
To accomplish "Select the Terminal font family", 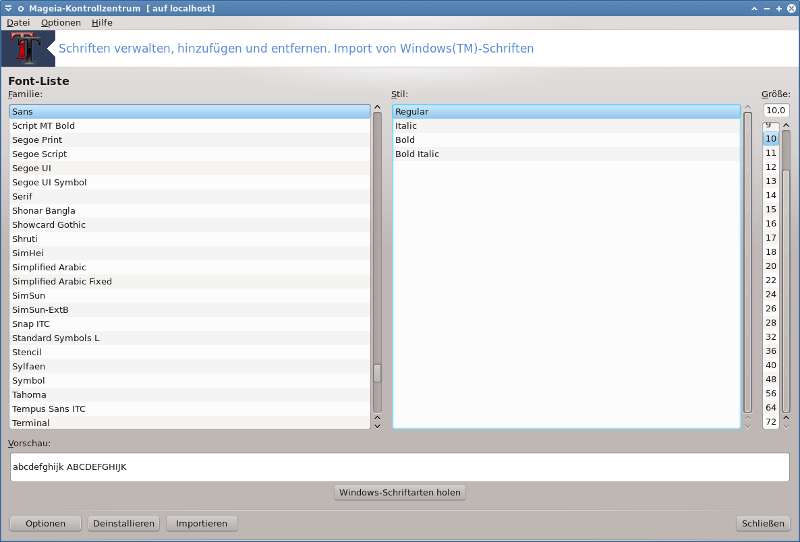I will point(190,423).
